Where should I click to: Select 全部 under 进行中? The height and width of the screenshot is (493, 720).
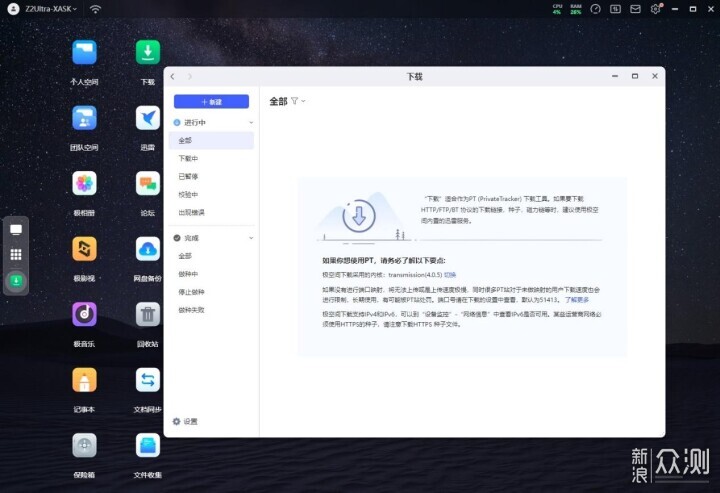(x=211, y=140)
